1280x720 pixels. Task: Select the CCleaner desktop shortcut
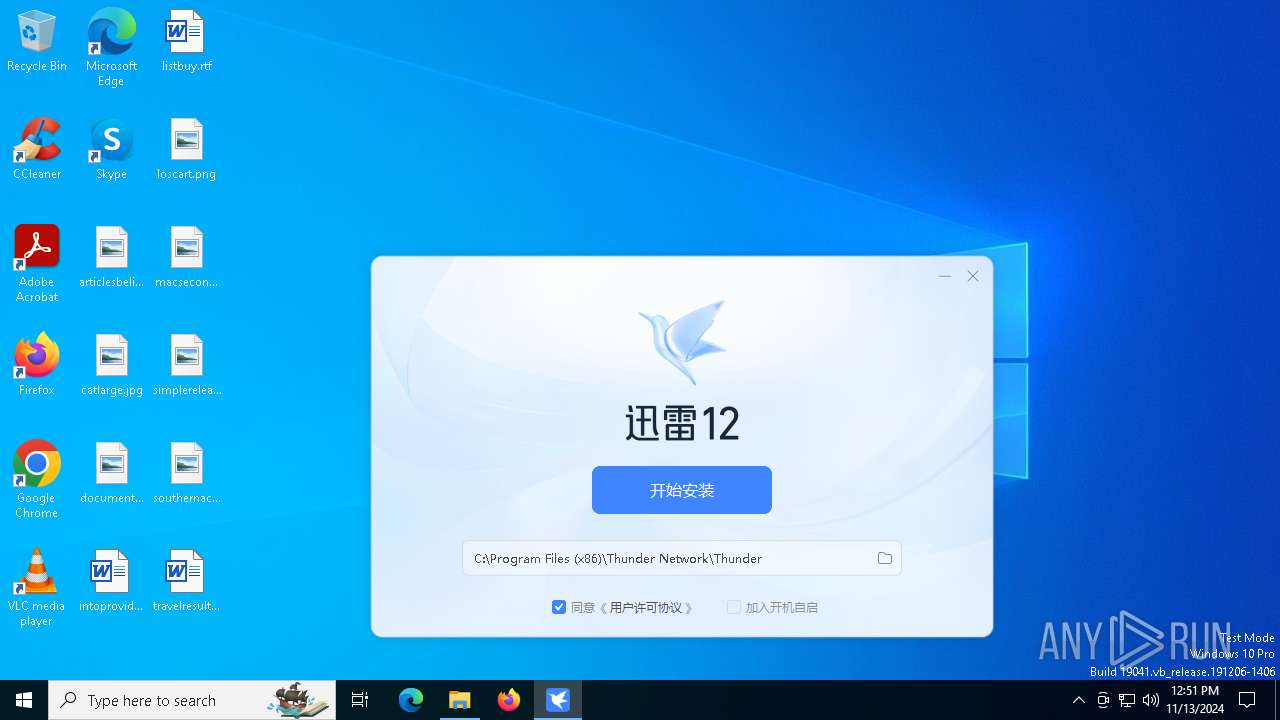pyautogui.click(x=37, y=149)
